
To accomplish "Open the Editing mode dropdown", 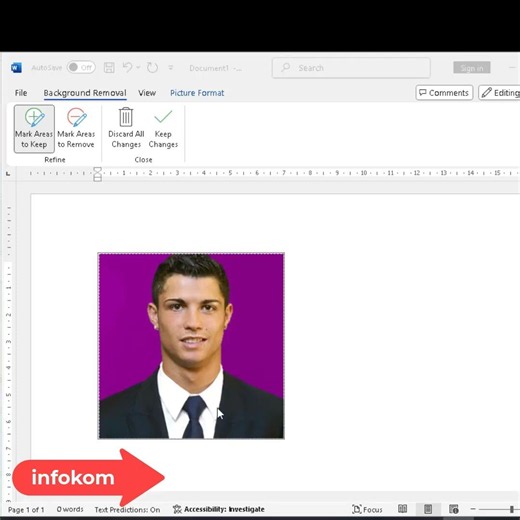I will (499, 93).
